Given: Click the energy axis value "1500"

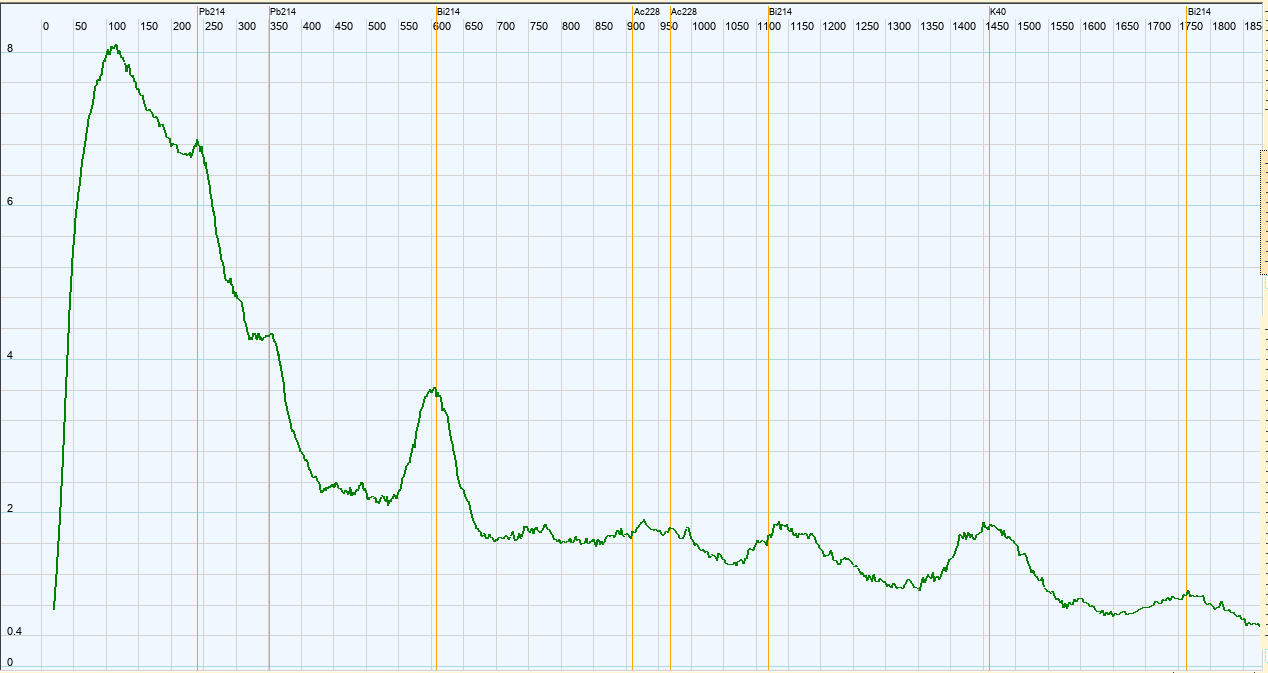Looking at the screenshot, I should point(1029,27).
